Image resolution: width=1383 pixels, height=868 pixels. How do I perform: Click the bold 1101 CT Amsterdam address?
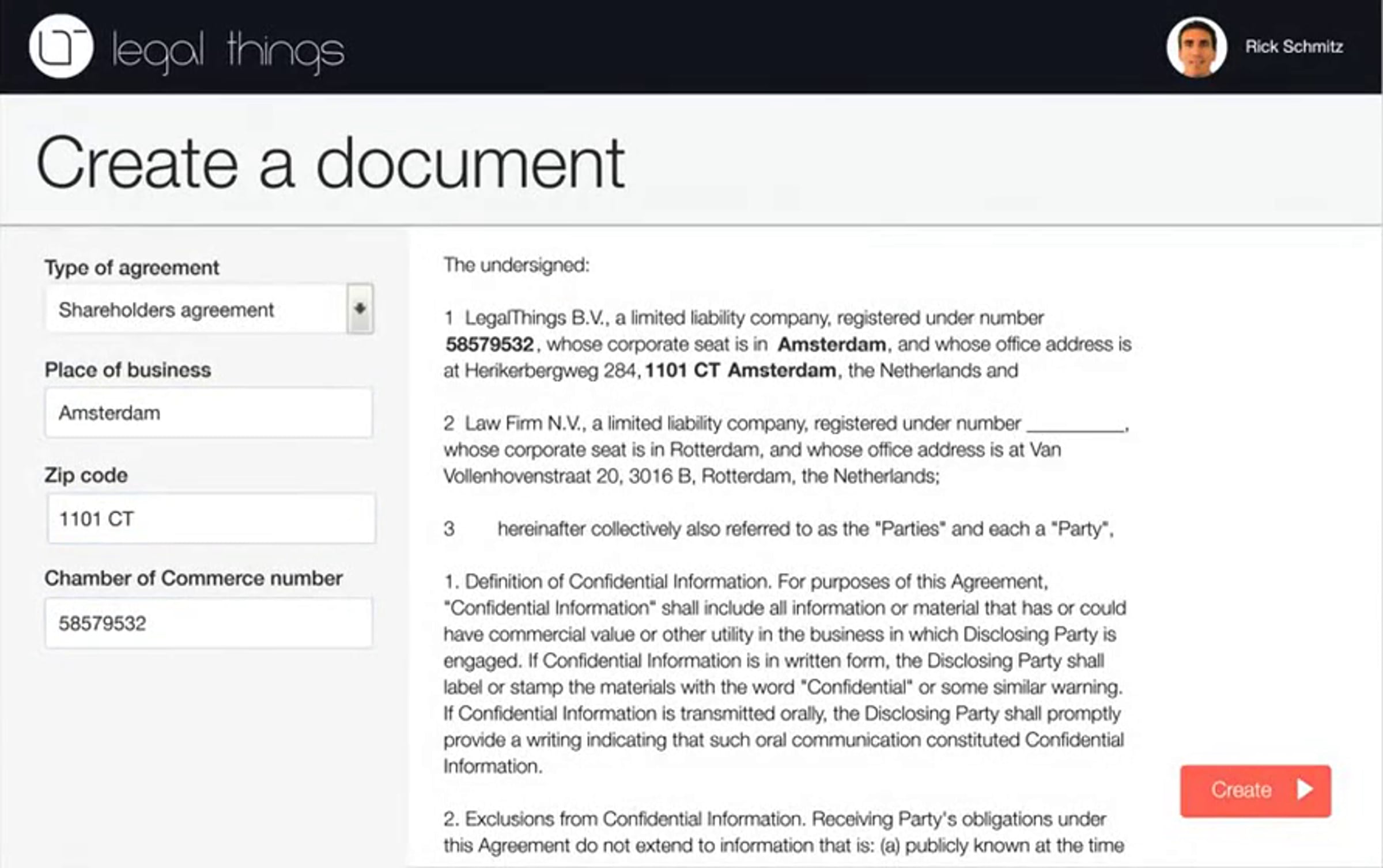coord(740,370)
